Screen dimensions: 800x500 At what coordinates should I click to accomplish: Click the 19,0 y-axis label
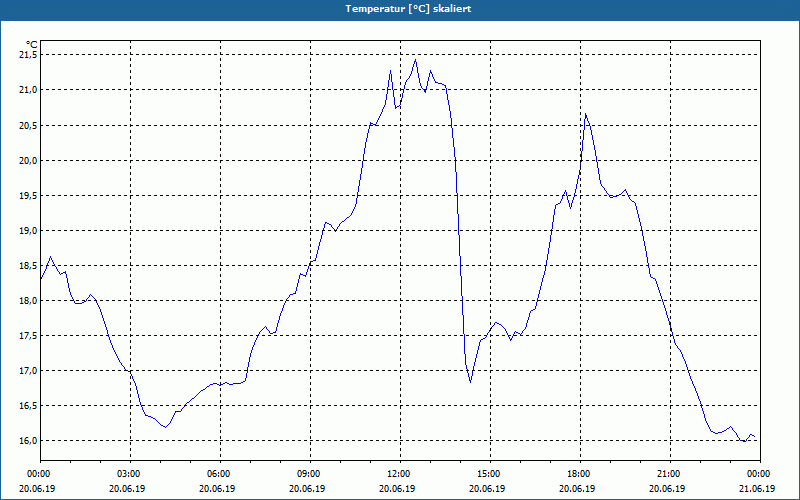[28, 231]
